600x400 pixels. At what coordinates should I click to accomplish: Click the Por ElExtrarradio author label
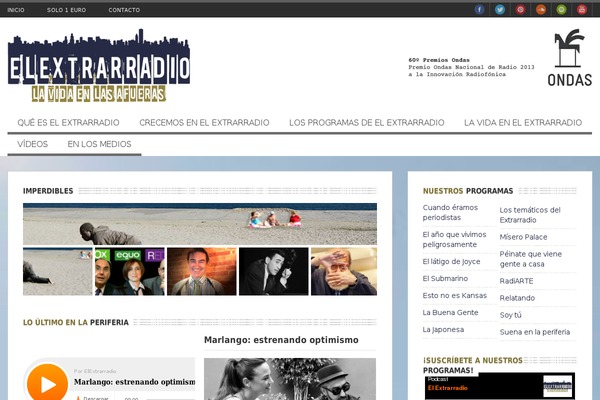95,371
